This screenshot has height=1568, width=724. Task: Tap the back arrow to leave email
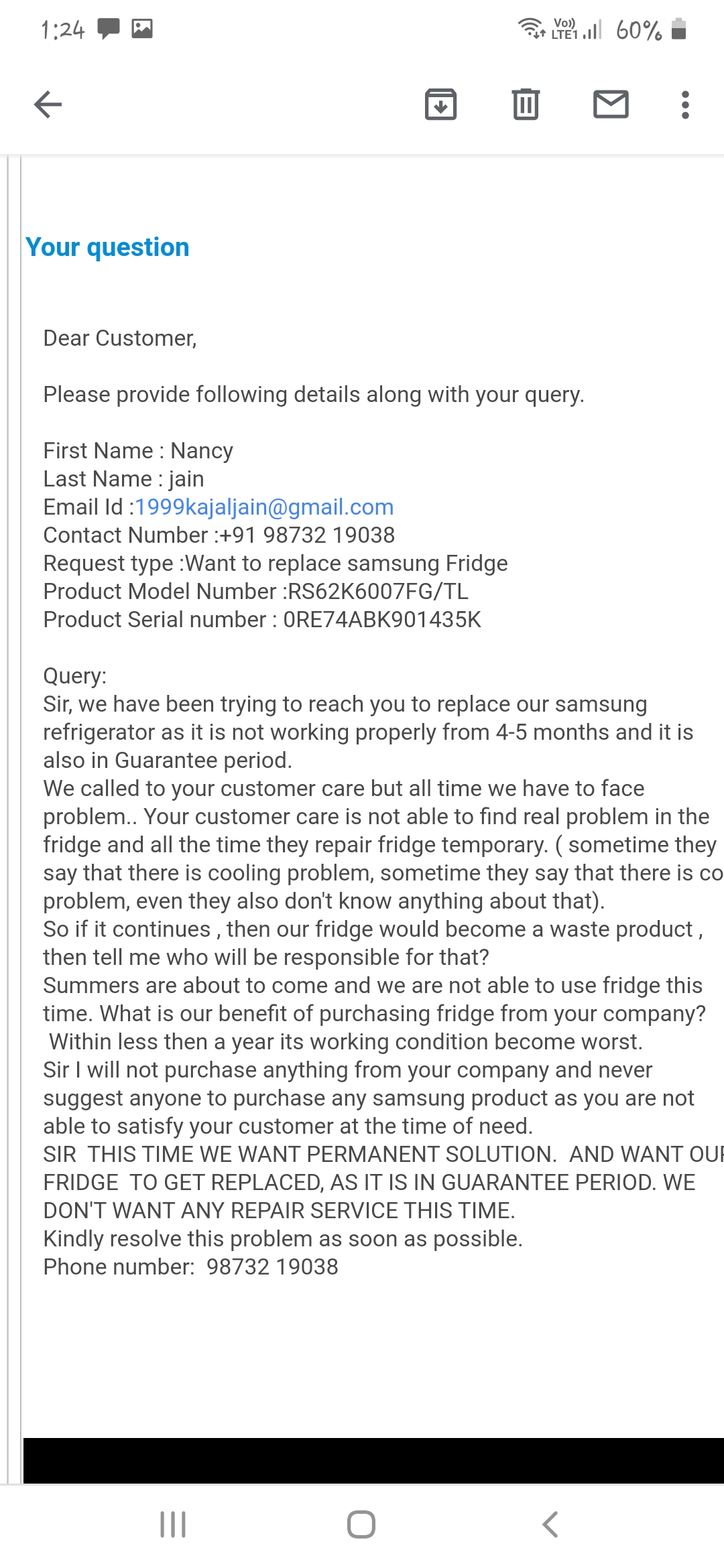pos(48,105)
